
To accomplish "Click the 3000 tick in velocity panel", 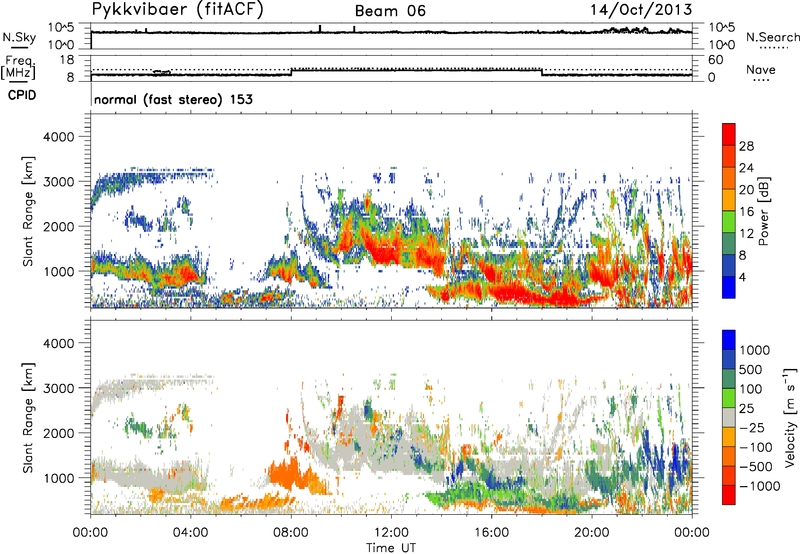I will click(x=58, y=388).
